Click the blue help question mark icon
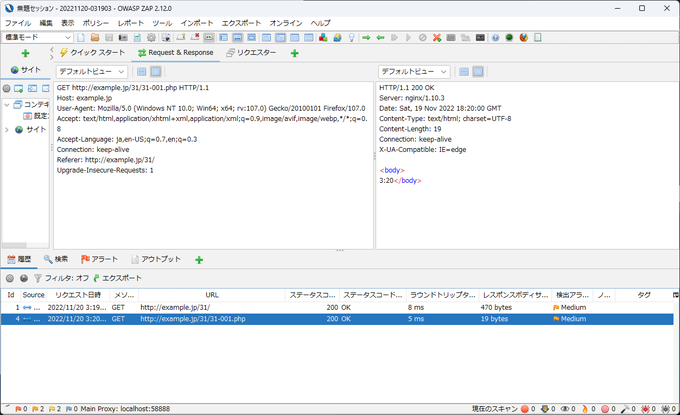 495,38
